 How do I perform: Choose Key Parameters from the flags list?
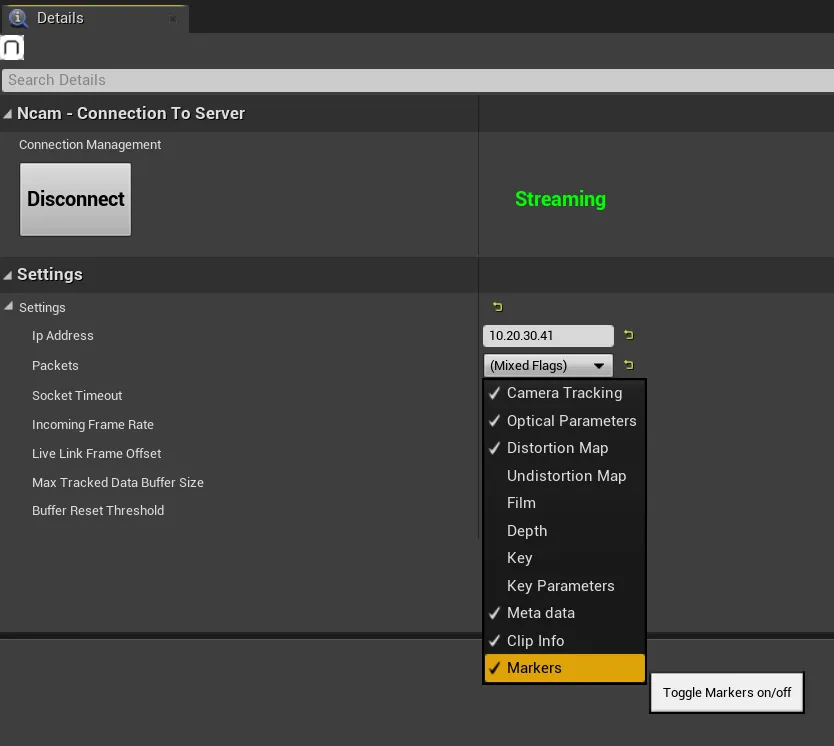point(564,585)
